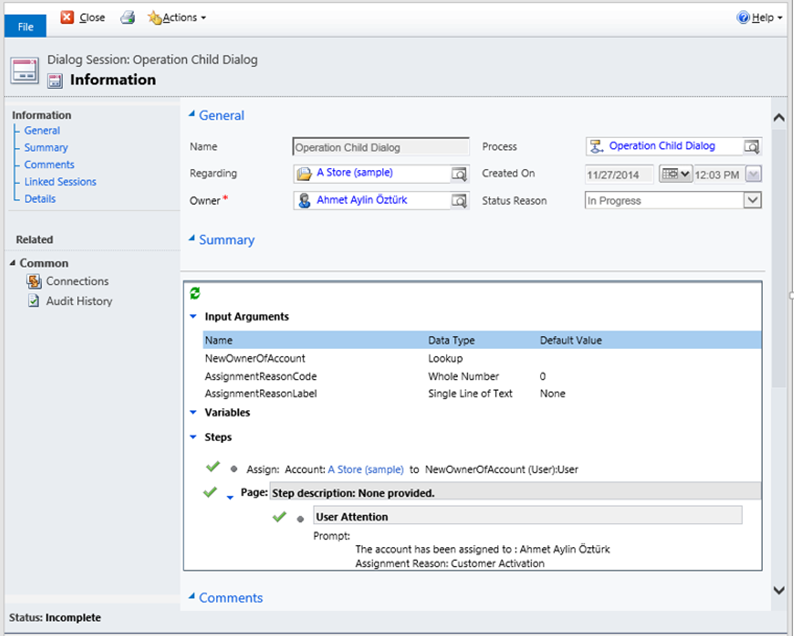Click the Print icon in toolbar
The height and width of the screenshot is (636, 794).
(x=128, y=18)
